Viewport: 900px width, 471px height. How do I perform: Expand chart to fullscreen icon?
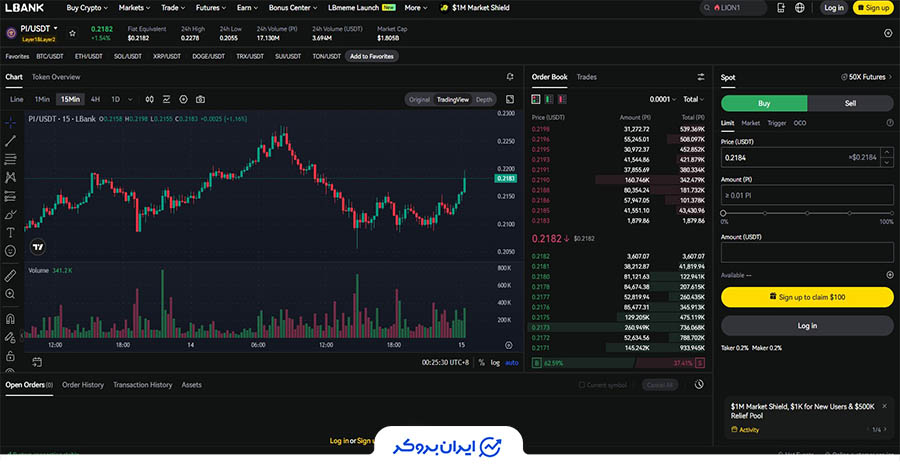click(x=509, y=99)
